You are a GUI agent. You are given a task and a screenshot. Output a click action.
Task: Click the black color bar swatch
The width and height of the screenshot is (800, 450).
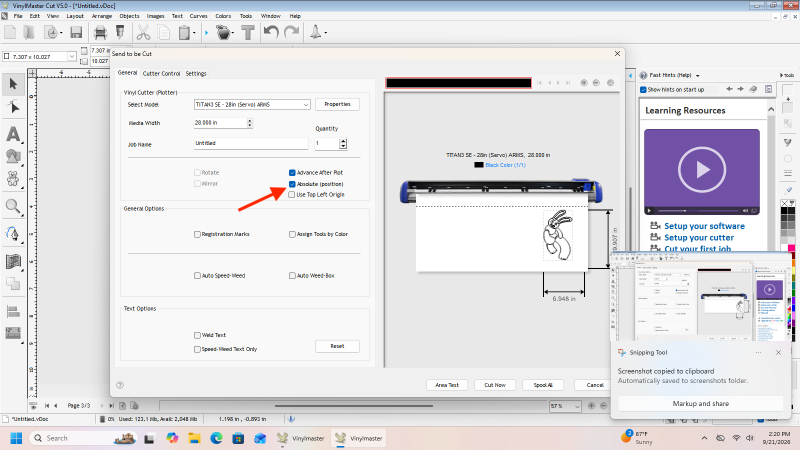459,83
